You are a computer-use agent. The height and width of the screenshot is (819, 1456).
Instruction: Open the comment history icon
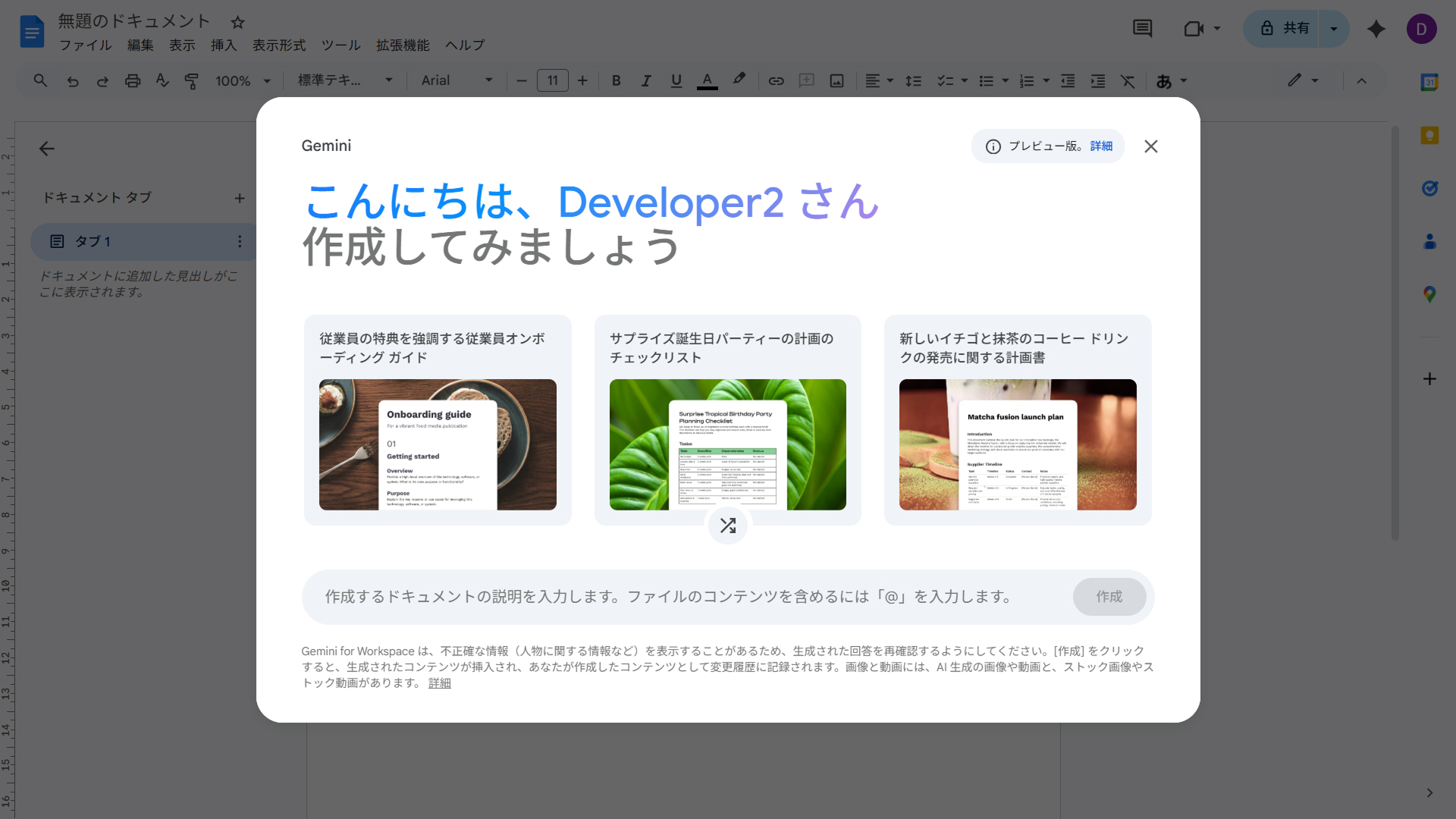tap(1142, 29)
